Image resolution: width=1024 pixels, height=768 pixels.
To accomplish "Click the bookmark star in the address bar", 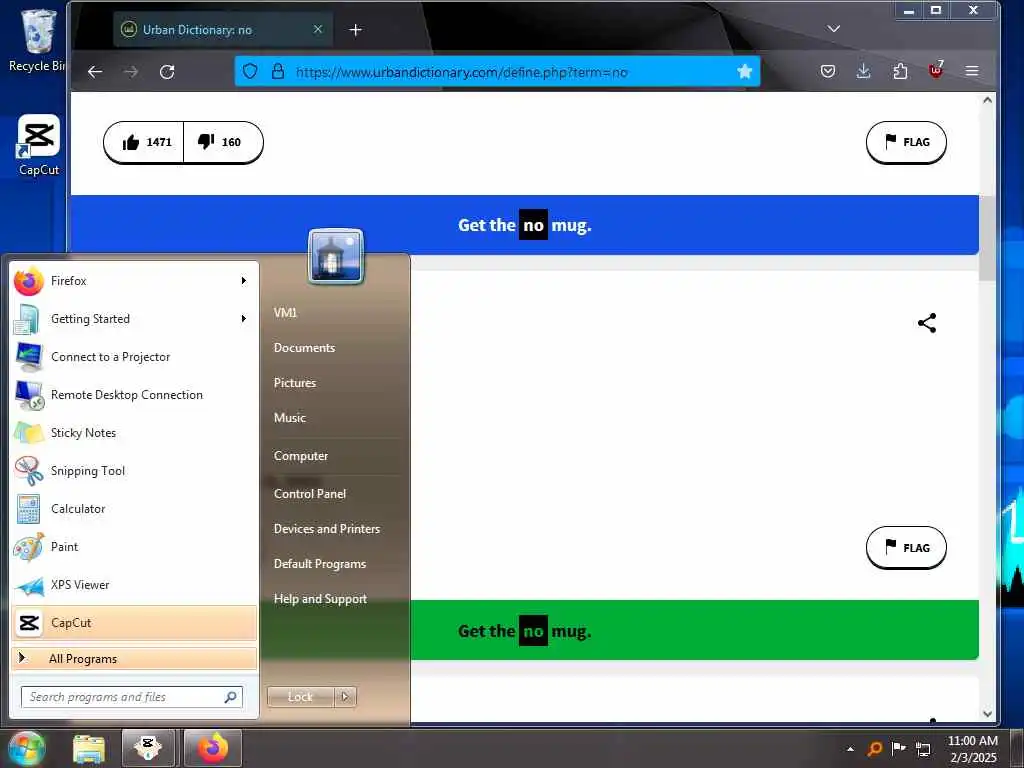I will click(744, 72).
